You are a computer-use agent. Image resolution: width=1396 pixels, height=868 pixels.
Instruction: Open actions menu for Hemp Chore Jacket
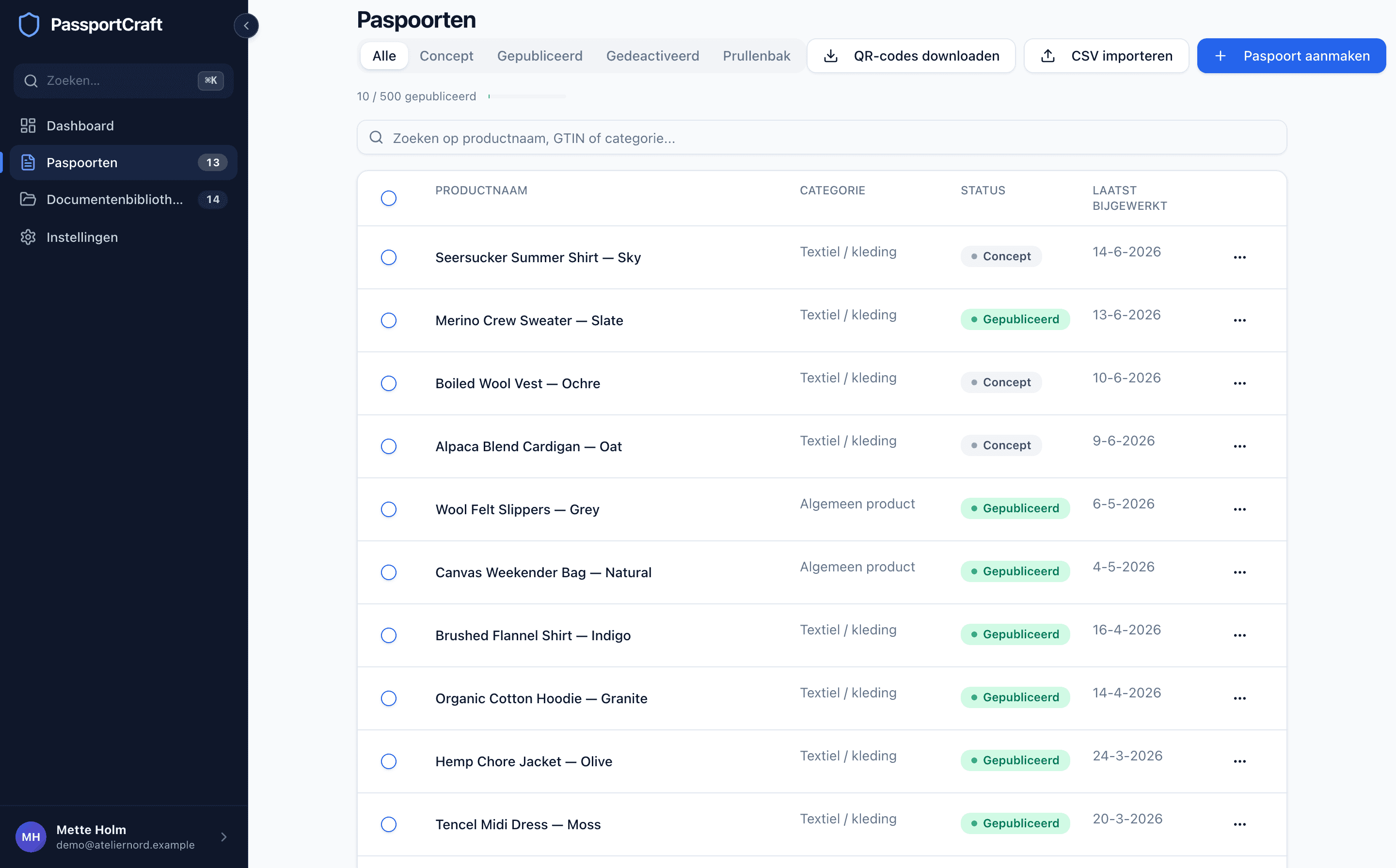pyautogui.click(x=1239, y=761)
